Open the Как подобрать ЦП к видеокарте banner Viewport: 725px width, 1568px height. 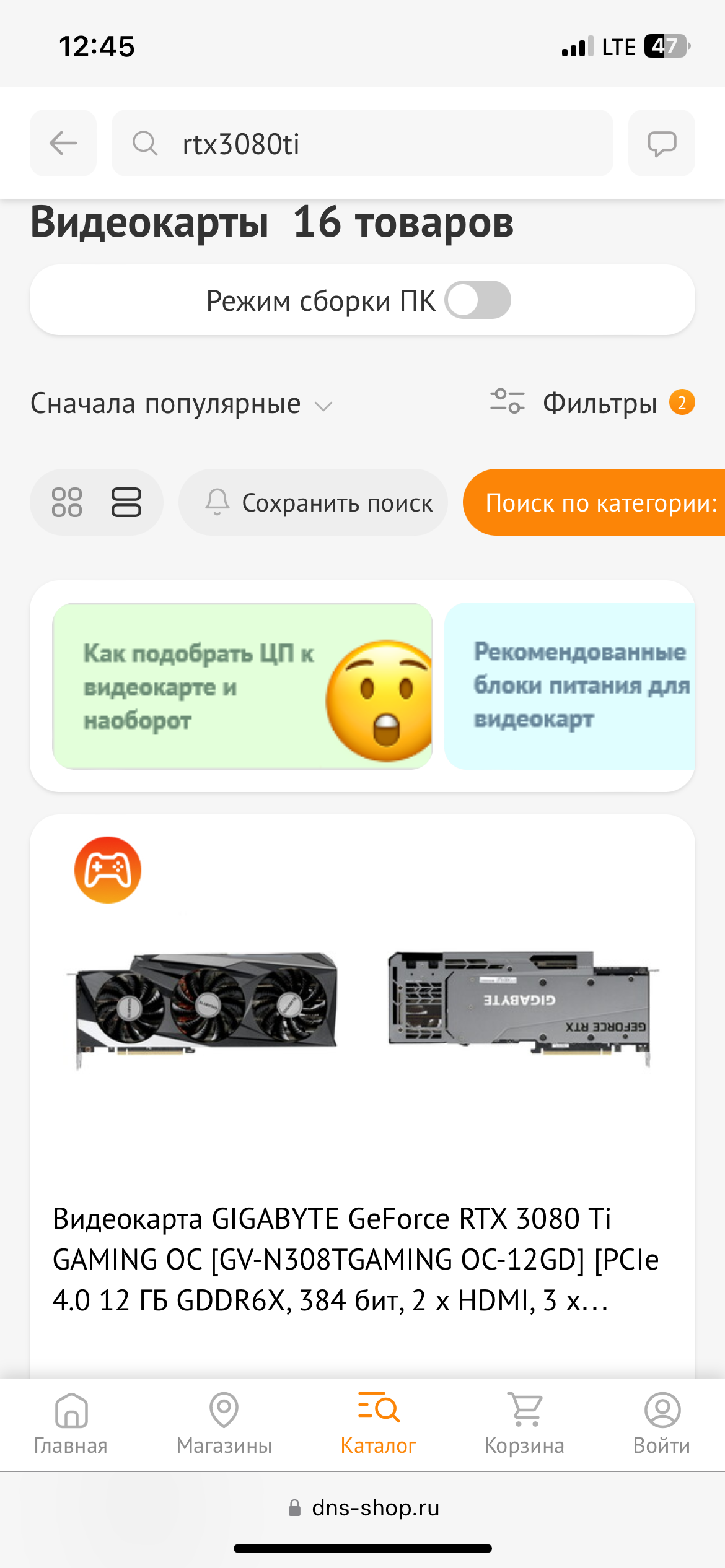[242, 686]
